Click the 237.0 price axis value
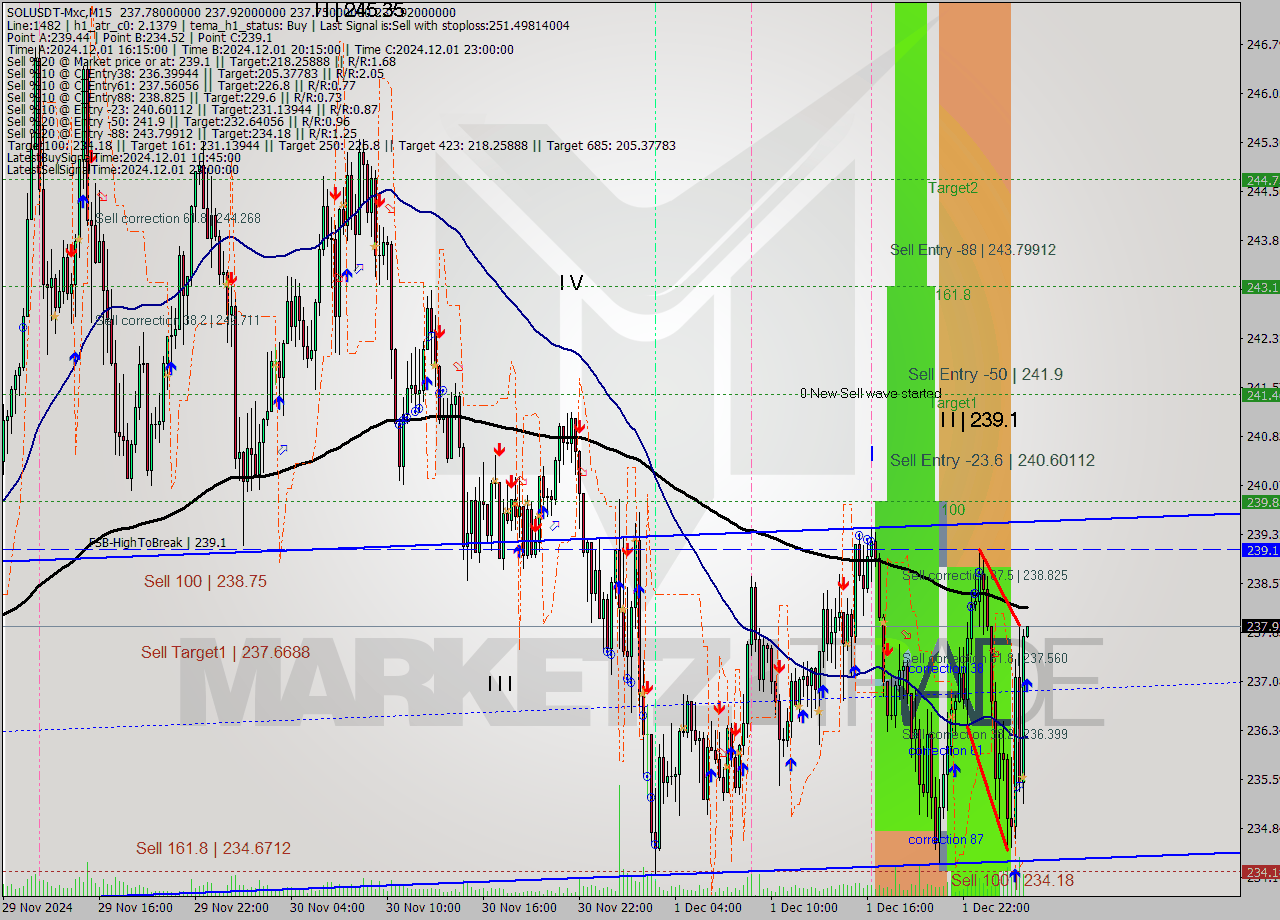Screen dimensions: 1280x920 (1261, 681)
